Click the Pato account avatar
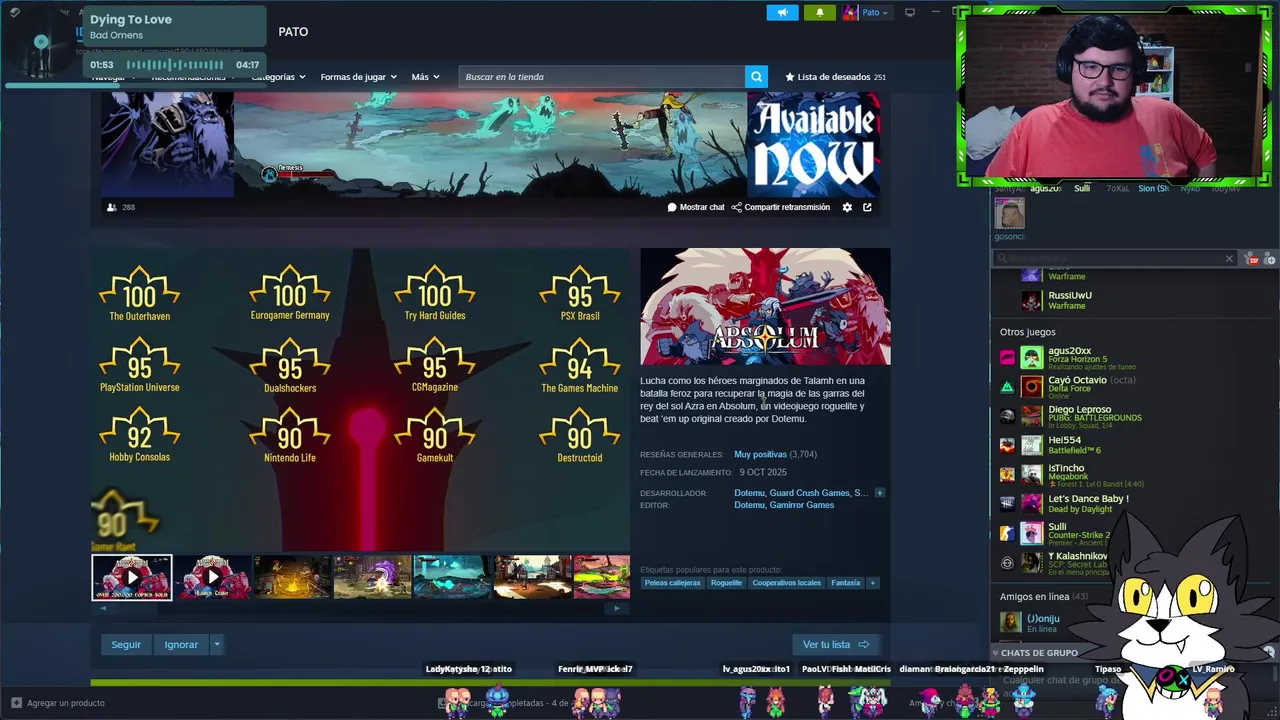The height and width of the screenshot is (720, 1280). (x=850, y=12)
